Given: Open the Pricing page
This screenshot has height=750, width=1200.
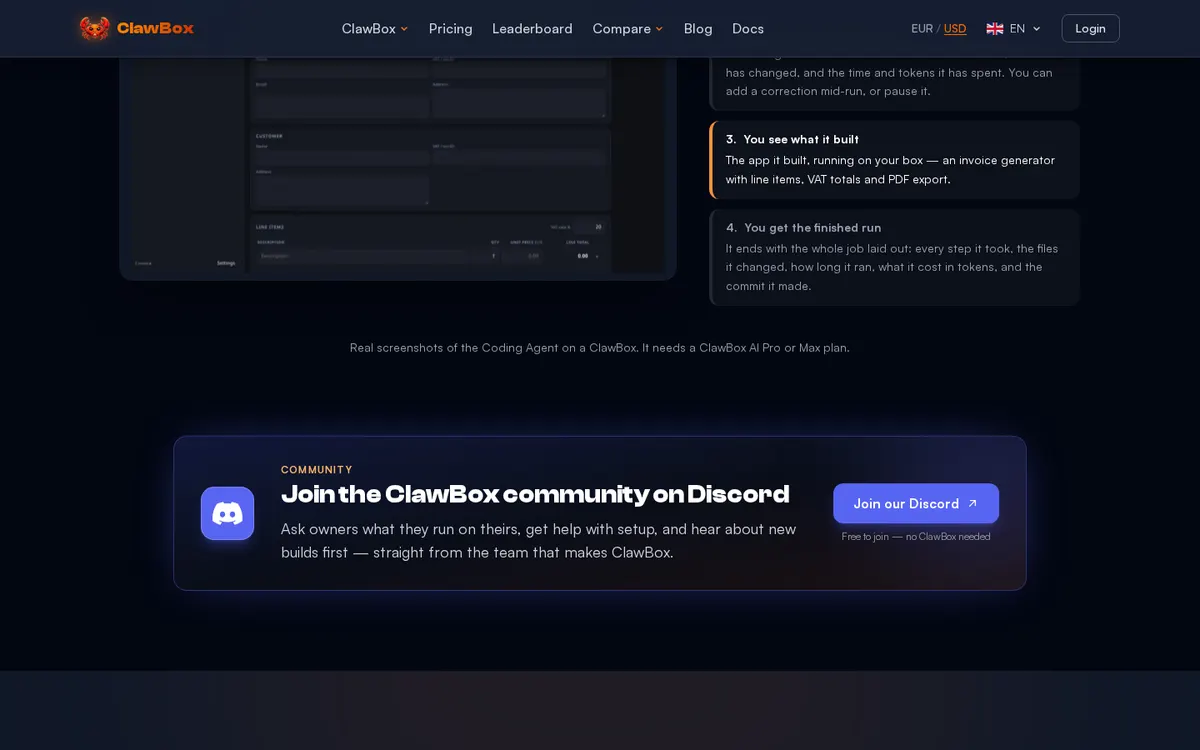Looking at the screenshot, I should [x=450, y=28].
